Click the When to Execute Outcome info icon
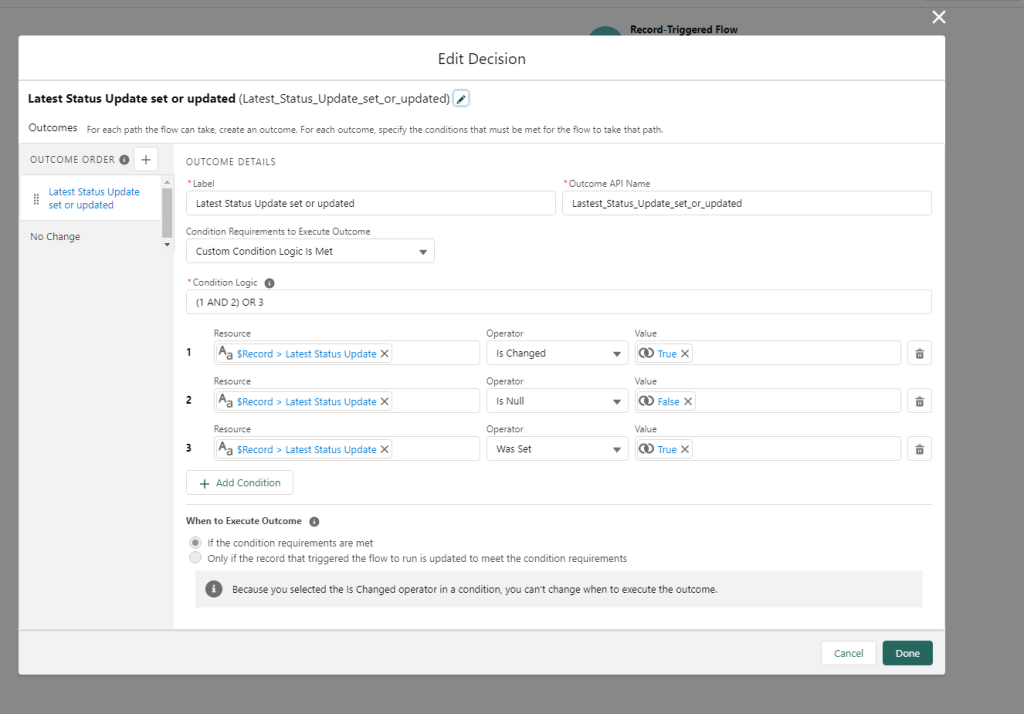This screenshot has height=714, width=1024. tap(314, 521)
